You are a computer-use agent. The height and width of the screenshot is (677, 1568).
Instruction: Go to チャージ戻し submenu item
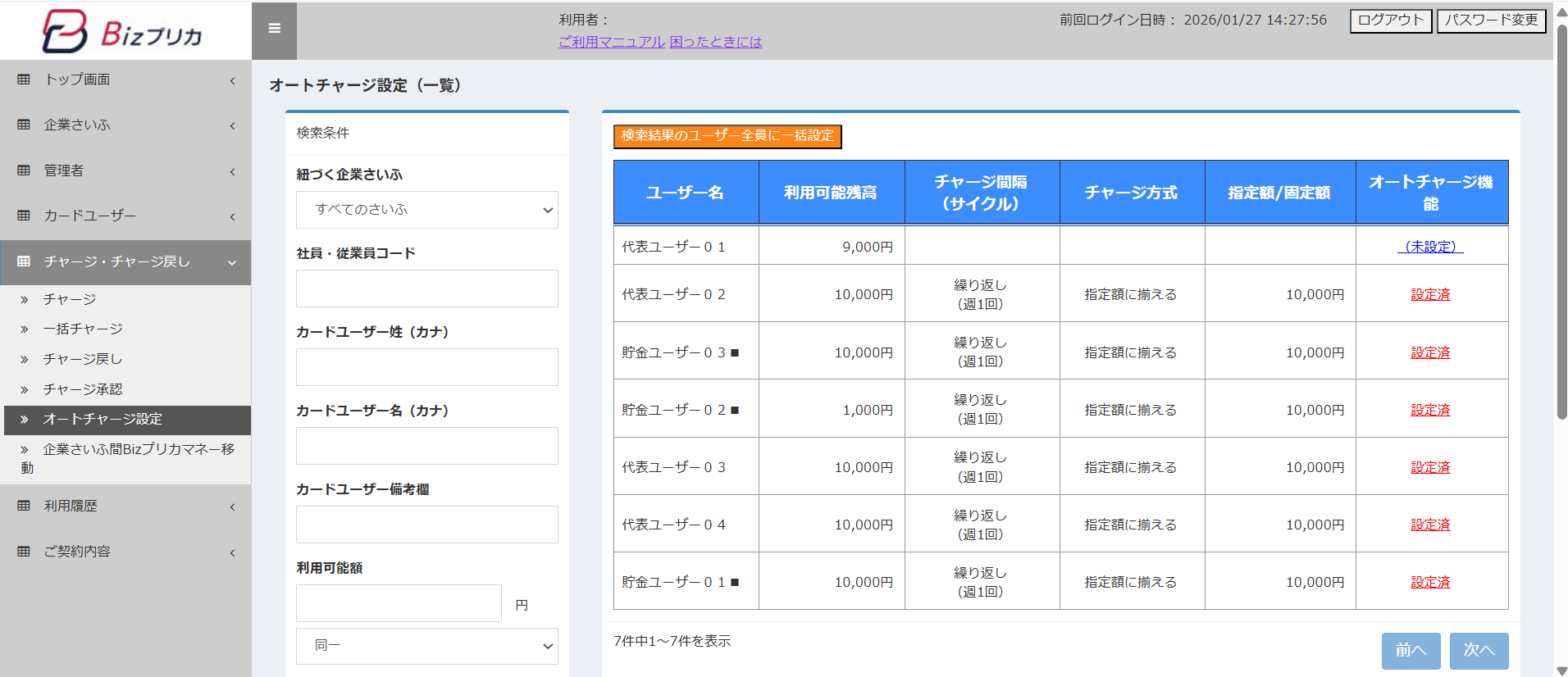click(x=83, y=359)
